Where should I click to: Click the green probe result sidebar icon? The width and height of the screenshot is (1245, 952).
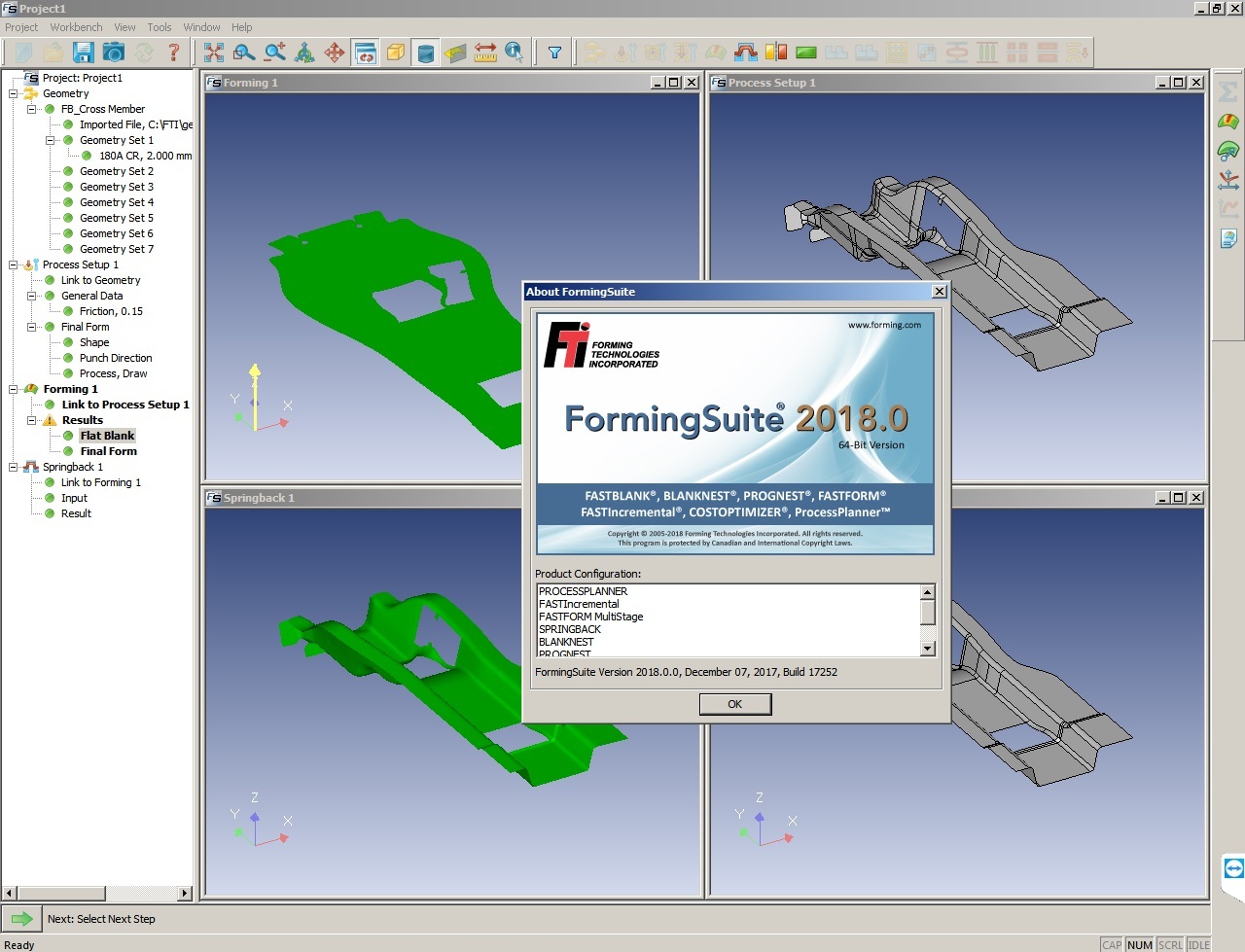1228,151
